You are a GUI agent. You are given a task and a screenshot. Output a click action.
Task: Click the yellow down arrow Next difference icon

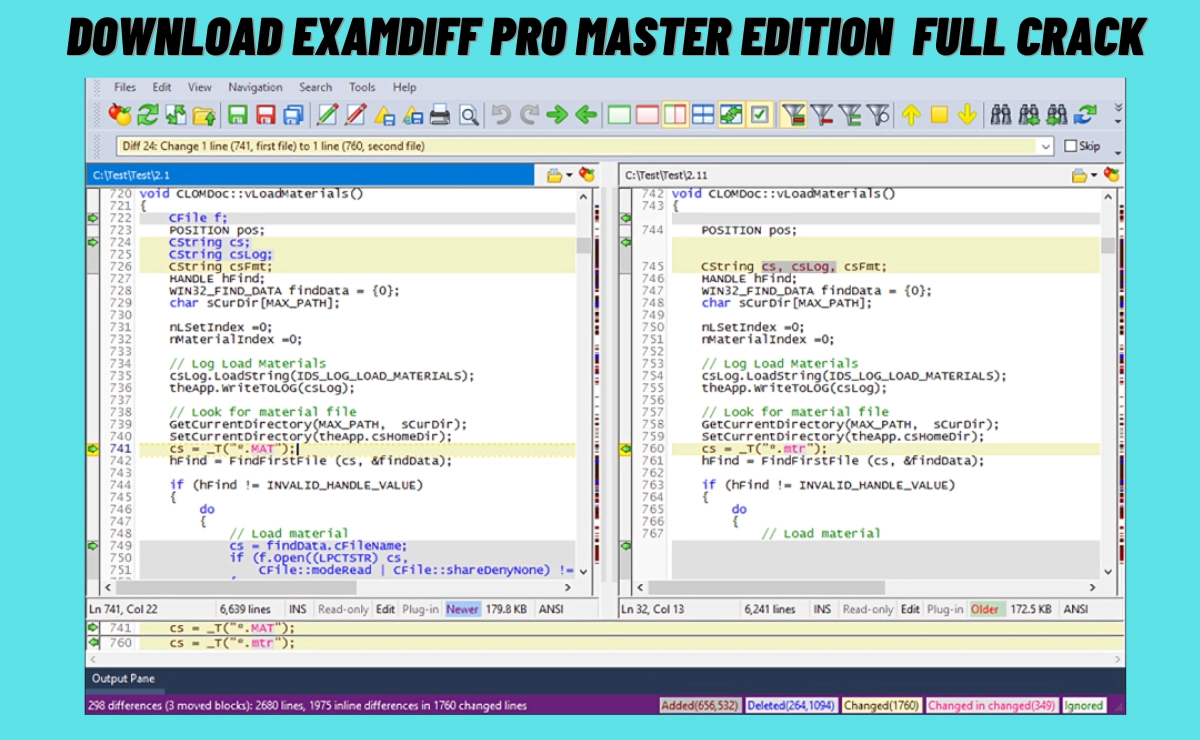pyautogui.click(x=966, y=115)
